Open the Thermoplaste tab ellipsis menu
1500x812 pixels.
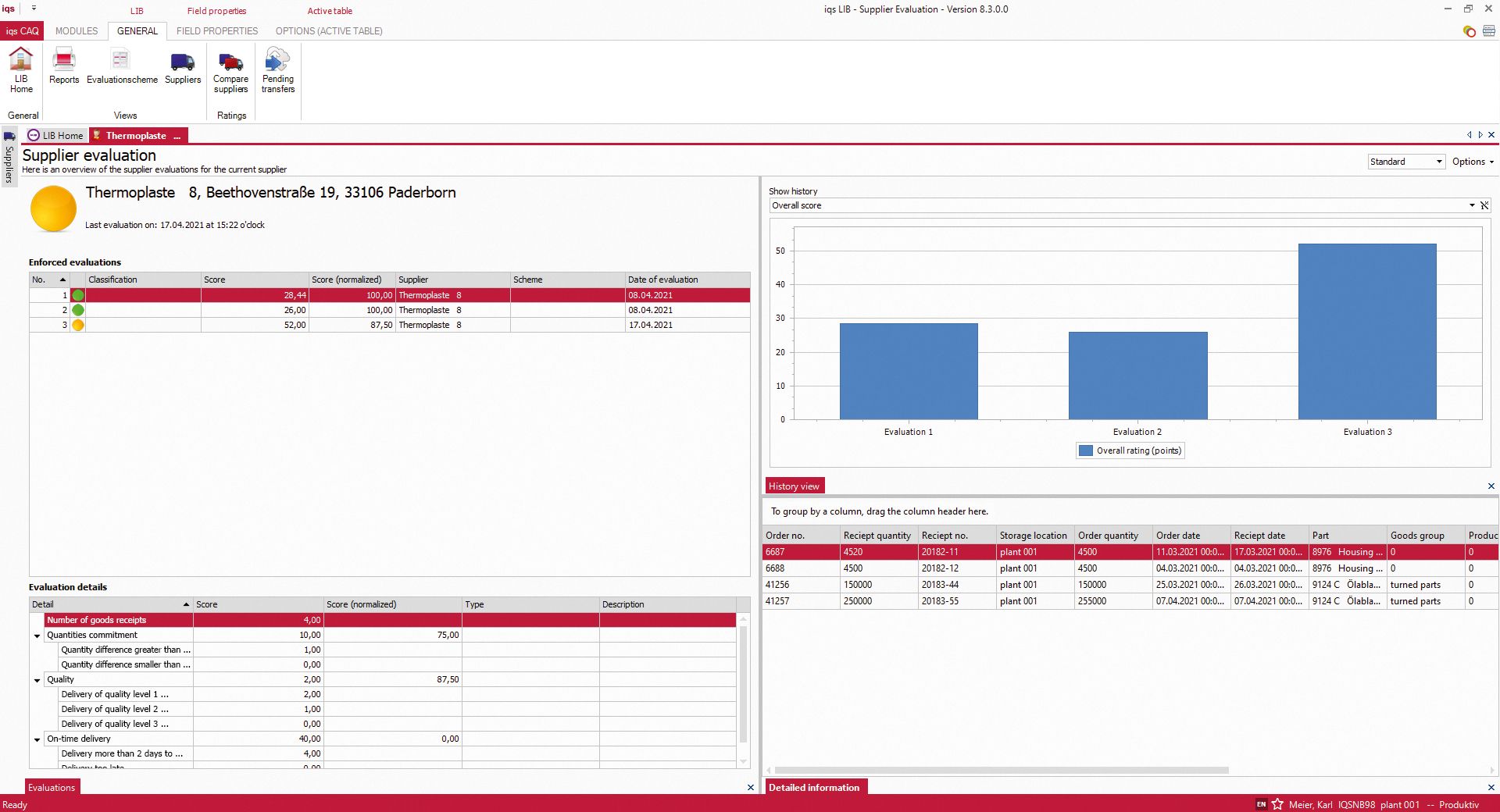point(177,136)
